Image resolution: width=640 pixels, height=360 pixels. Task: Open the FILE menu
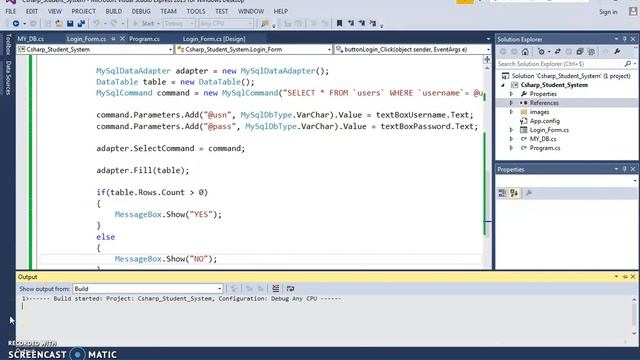coord(11,11)
